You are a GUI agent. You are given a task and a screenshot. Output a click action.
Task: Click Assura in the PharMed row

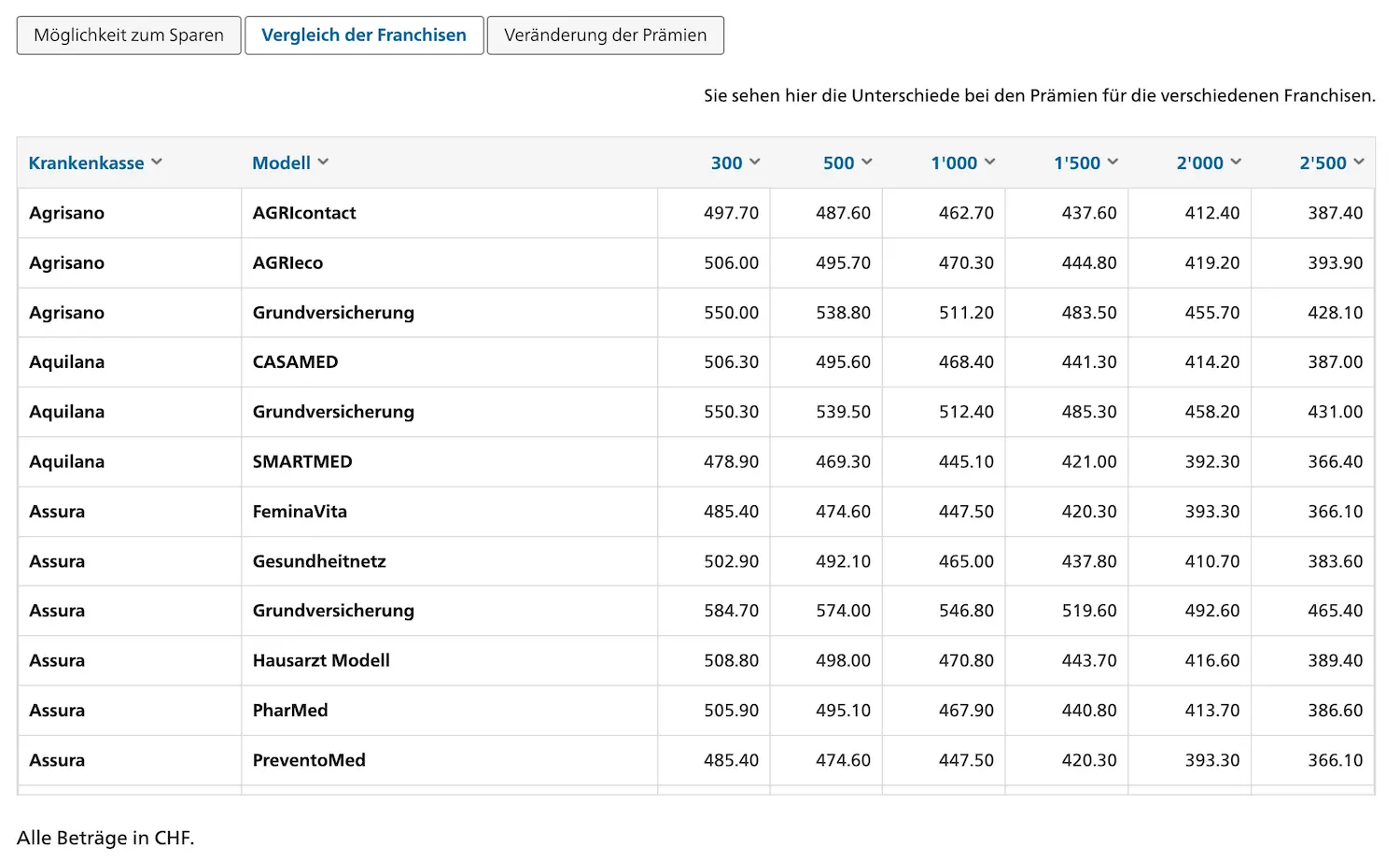tap(57, 711)
